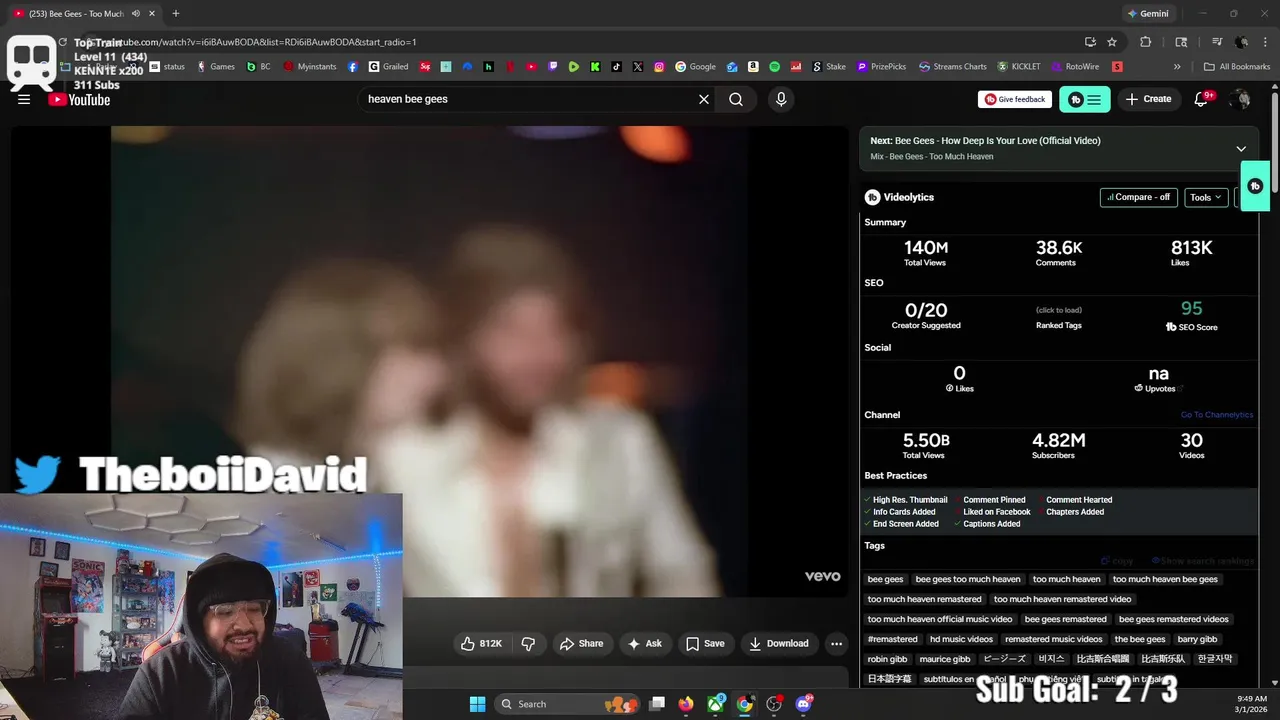The height and width of the screenshot is (720, 1280).
Task: Toggle Videolytics Compare - off
Action: pos(1138,197)
